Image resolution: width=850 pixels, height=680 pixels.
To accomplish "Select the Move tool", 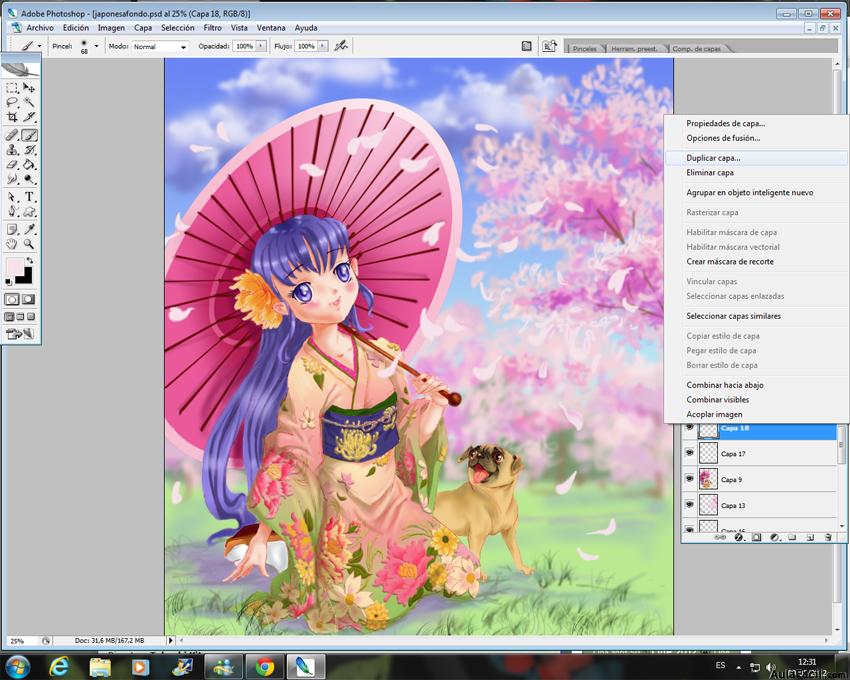I will (29, 88).
